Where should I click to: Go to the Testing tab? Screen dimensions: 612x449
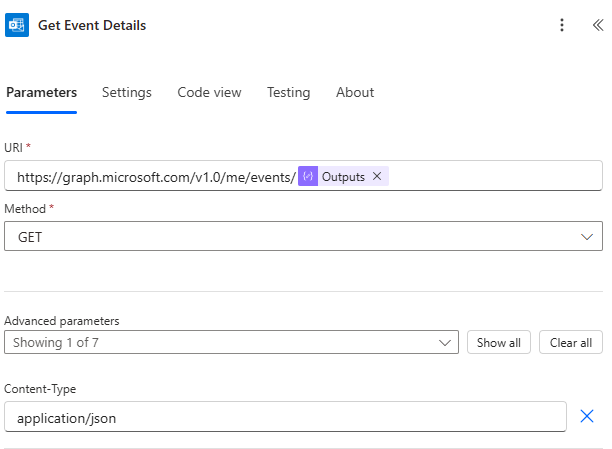pyautogui.click(x=288, y=92)
